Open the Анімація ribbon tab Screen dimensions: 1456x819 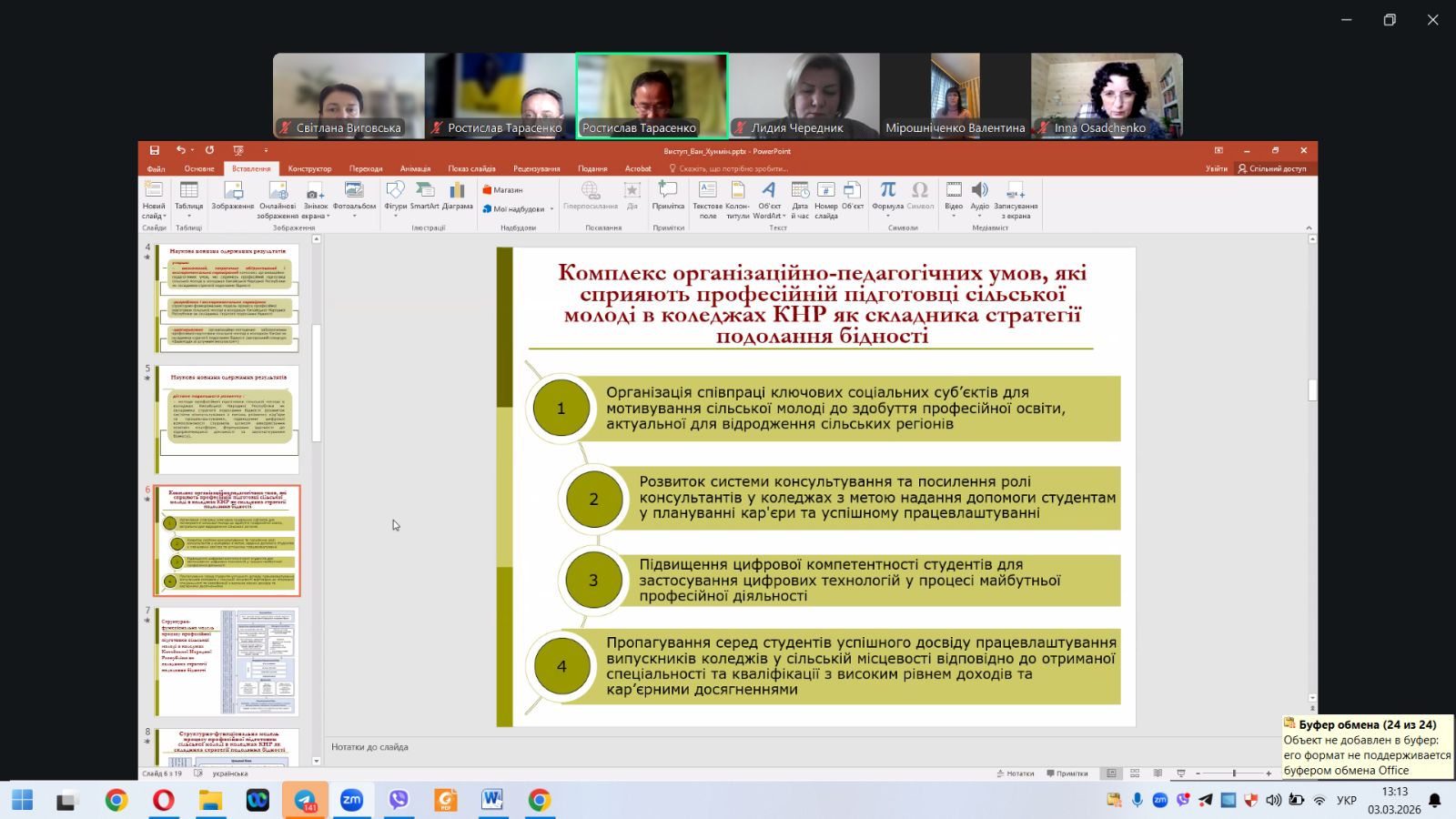click(415, 168)
